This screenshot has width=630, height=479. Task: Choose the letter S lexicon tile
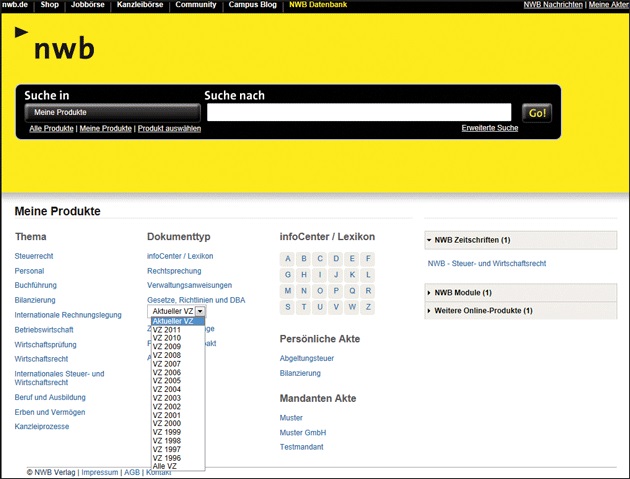coord(289,307)
